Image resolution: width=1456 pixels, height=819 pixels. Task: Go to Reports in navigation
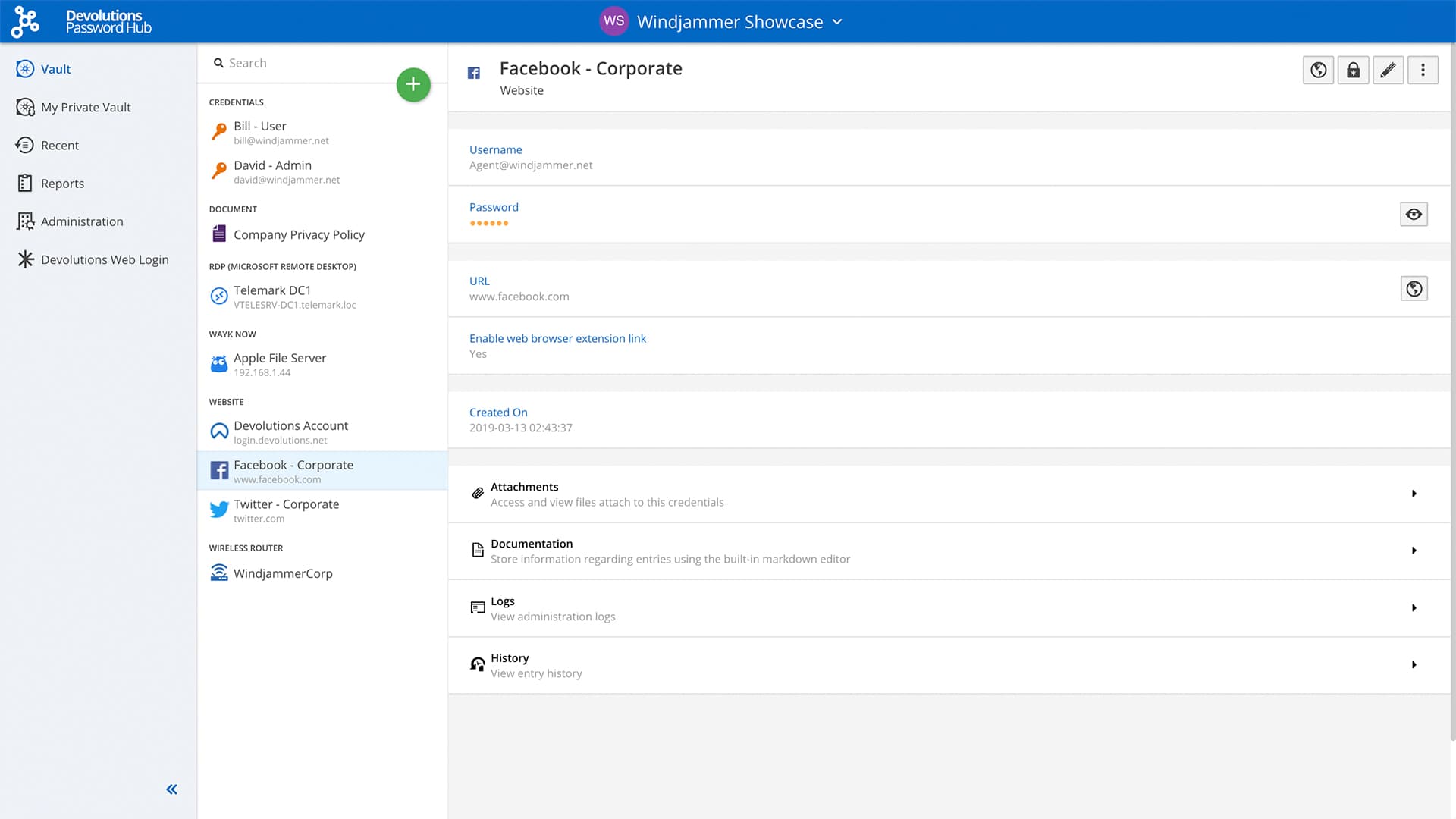click(62, 184)
